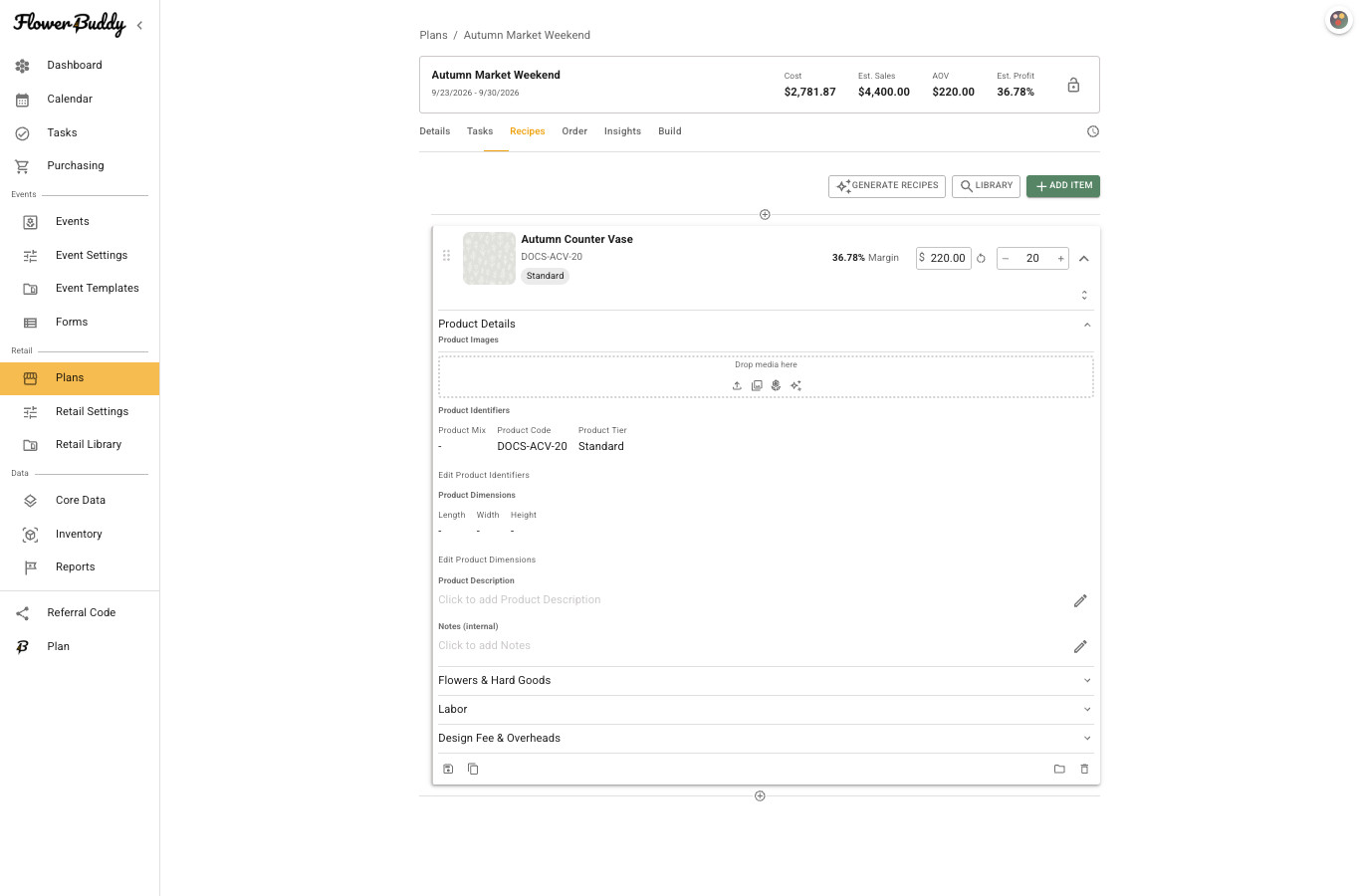
Task: Open Forms in sidebar
Action: click(80, 323)
